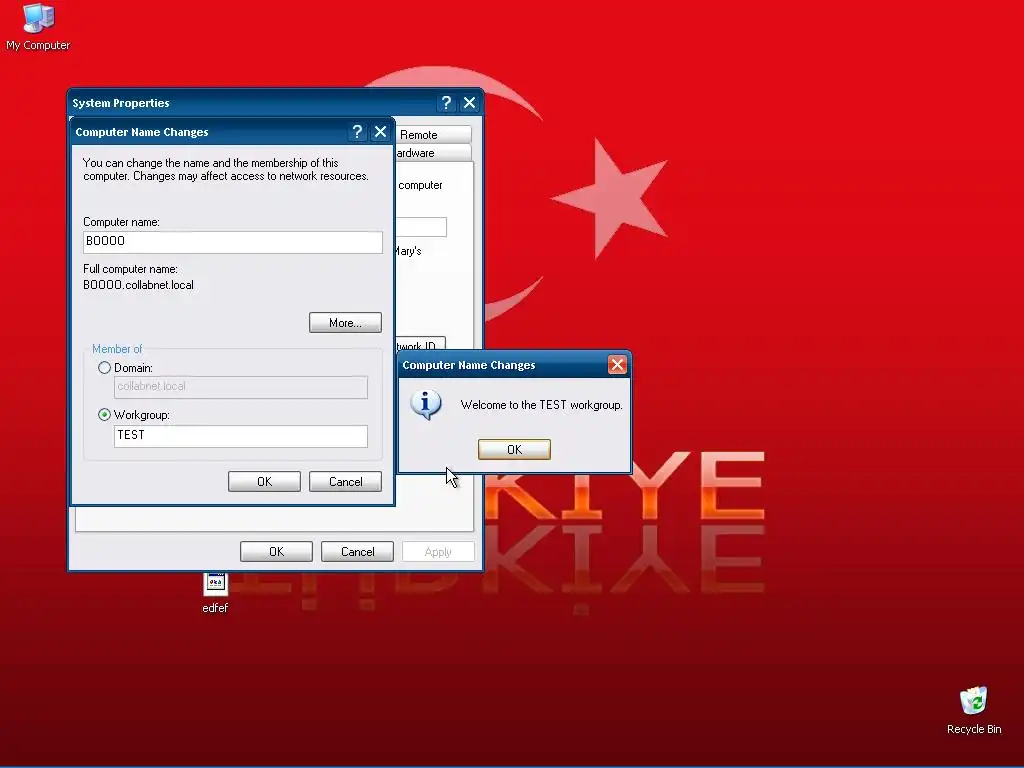Close the Computer Name Changes dialog with X
Viewport: 1024px width, 768px height.
click(x=380, y=132)
